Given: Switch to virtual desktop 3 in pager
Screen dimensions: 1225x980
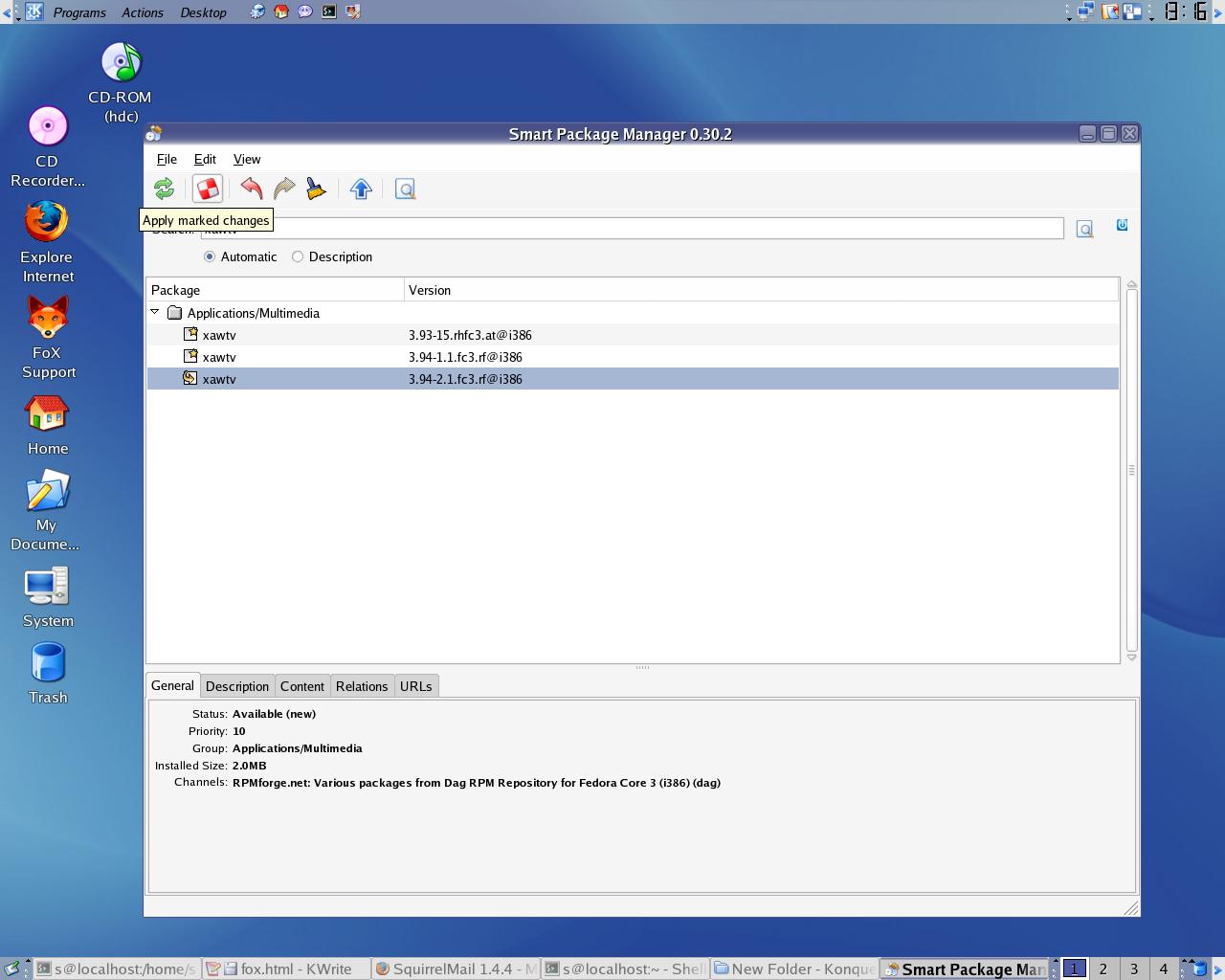Looking at the screenshot, I should click(x=1134, y=969).
